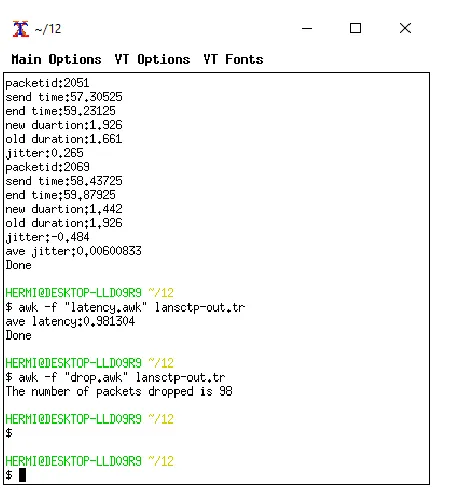Click old duration:1.926 line
This screenshot has width=458, height=490.
(x=64, y=223)
